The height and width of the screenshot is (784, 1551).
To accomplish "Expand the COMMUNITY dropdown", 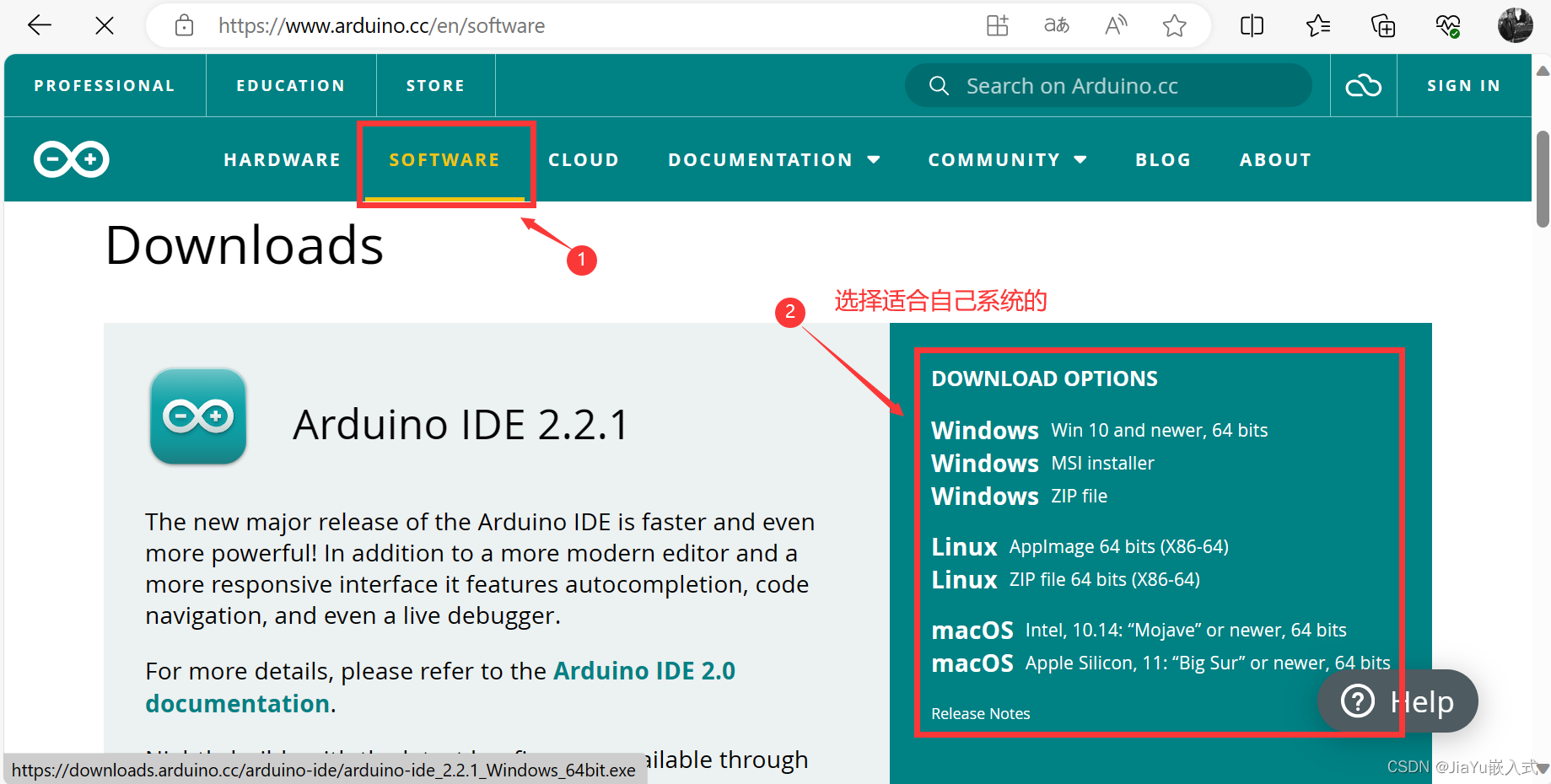I will [1008, 159].
